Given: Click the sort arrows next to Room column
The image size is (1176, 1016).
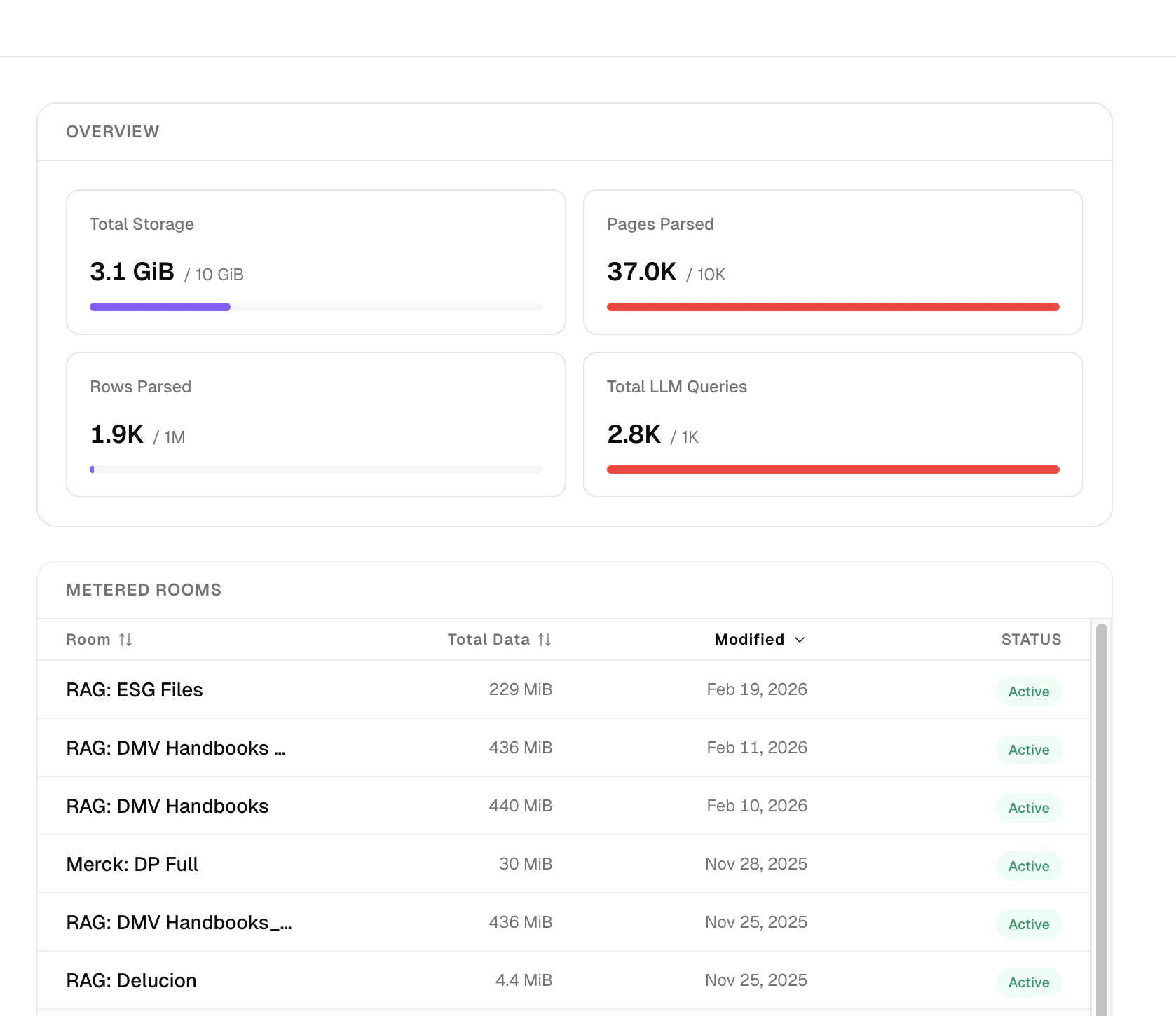Looking at the screenshot, I should tap(125, 639).
